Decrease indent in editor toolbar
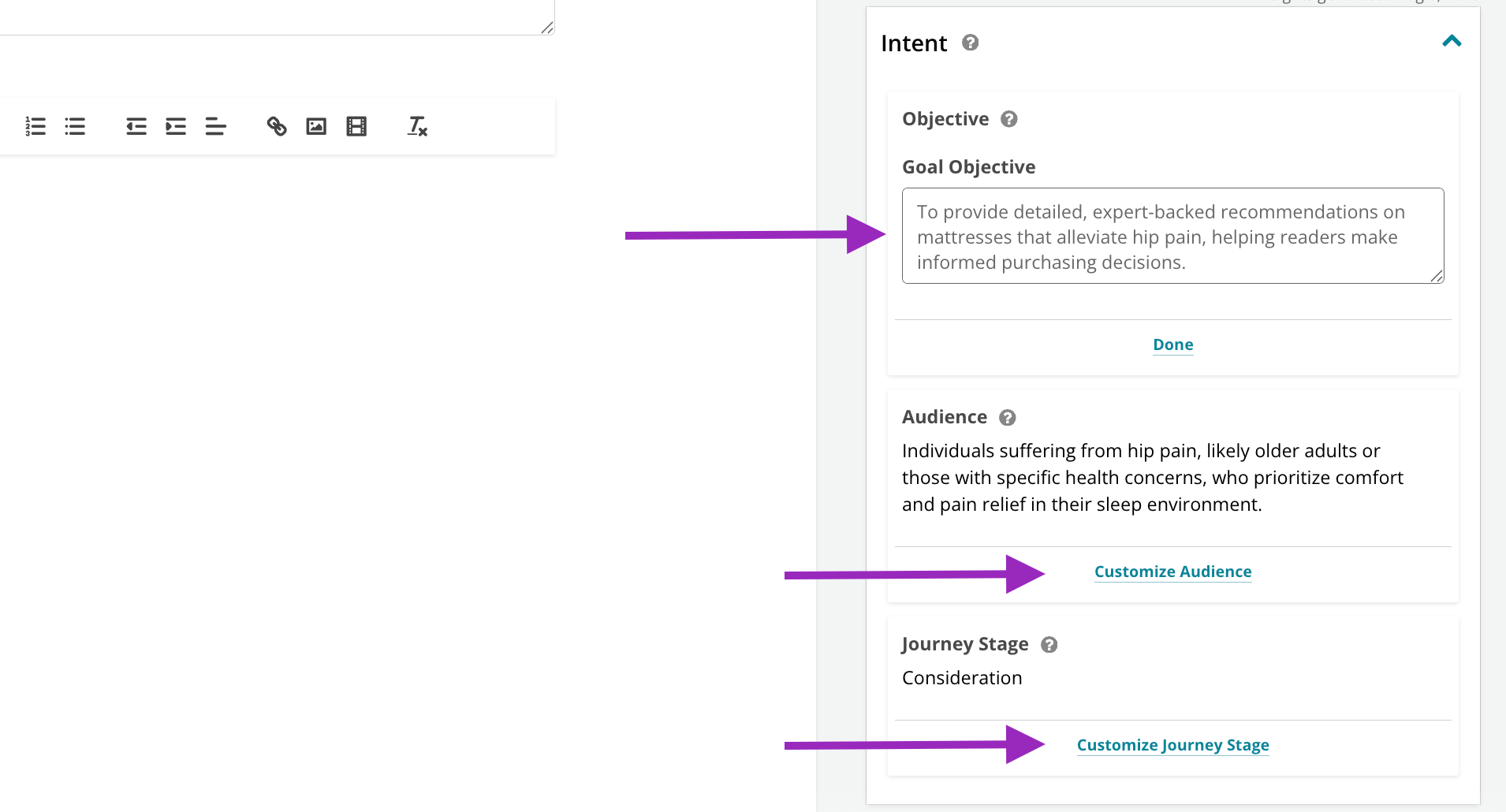This screenshot has width=1506, height=812. click(136, 126)
